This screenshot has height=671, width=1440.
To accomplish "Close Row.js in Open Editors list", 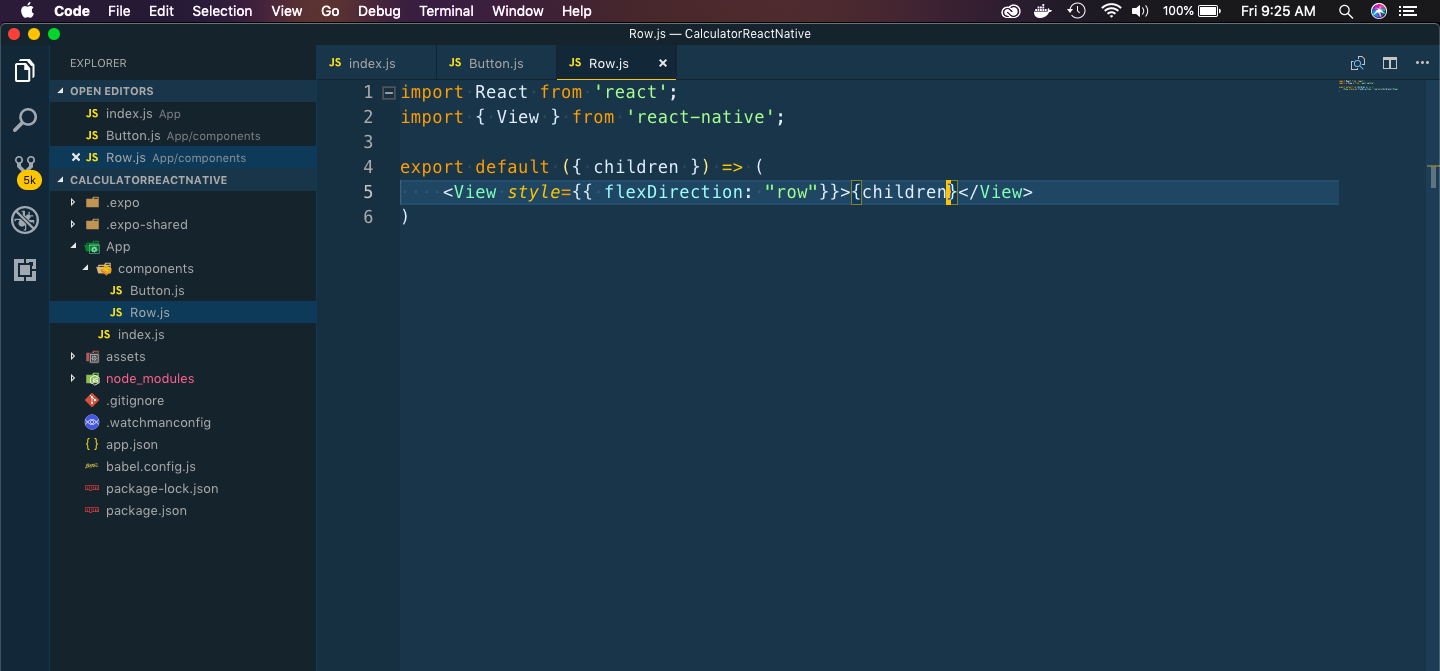I will pos(76,158).
